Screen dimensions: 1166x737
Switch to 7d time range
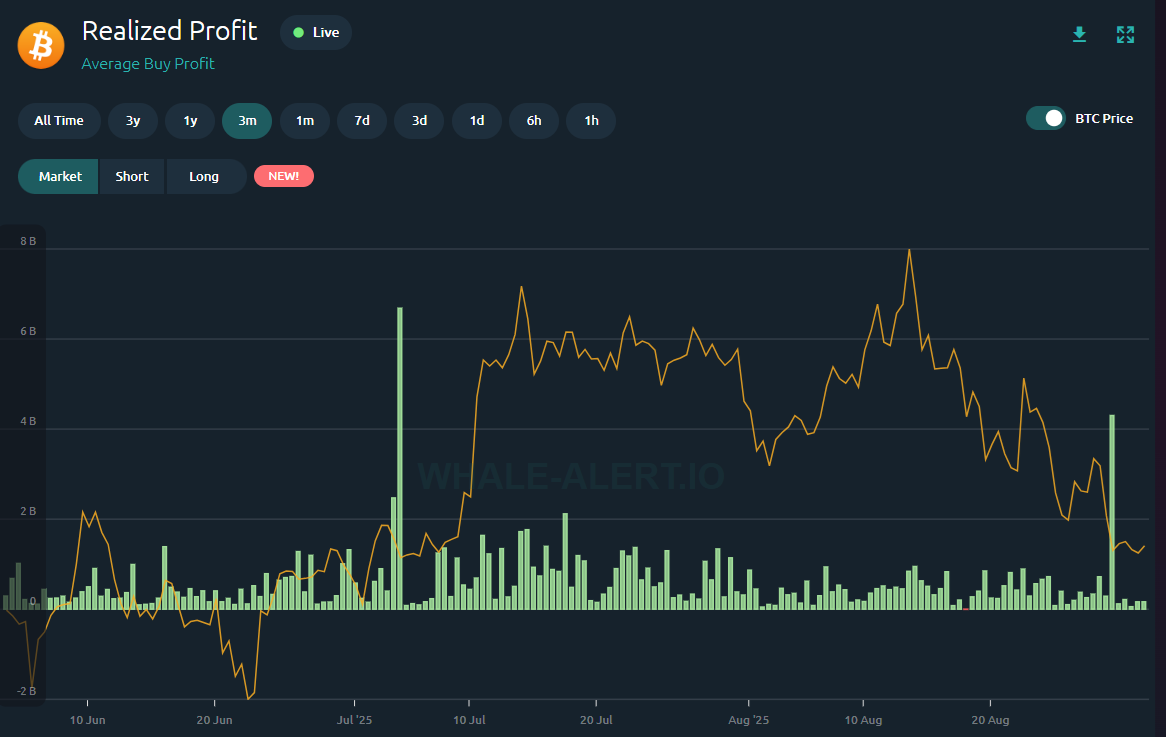(362, 121)
